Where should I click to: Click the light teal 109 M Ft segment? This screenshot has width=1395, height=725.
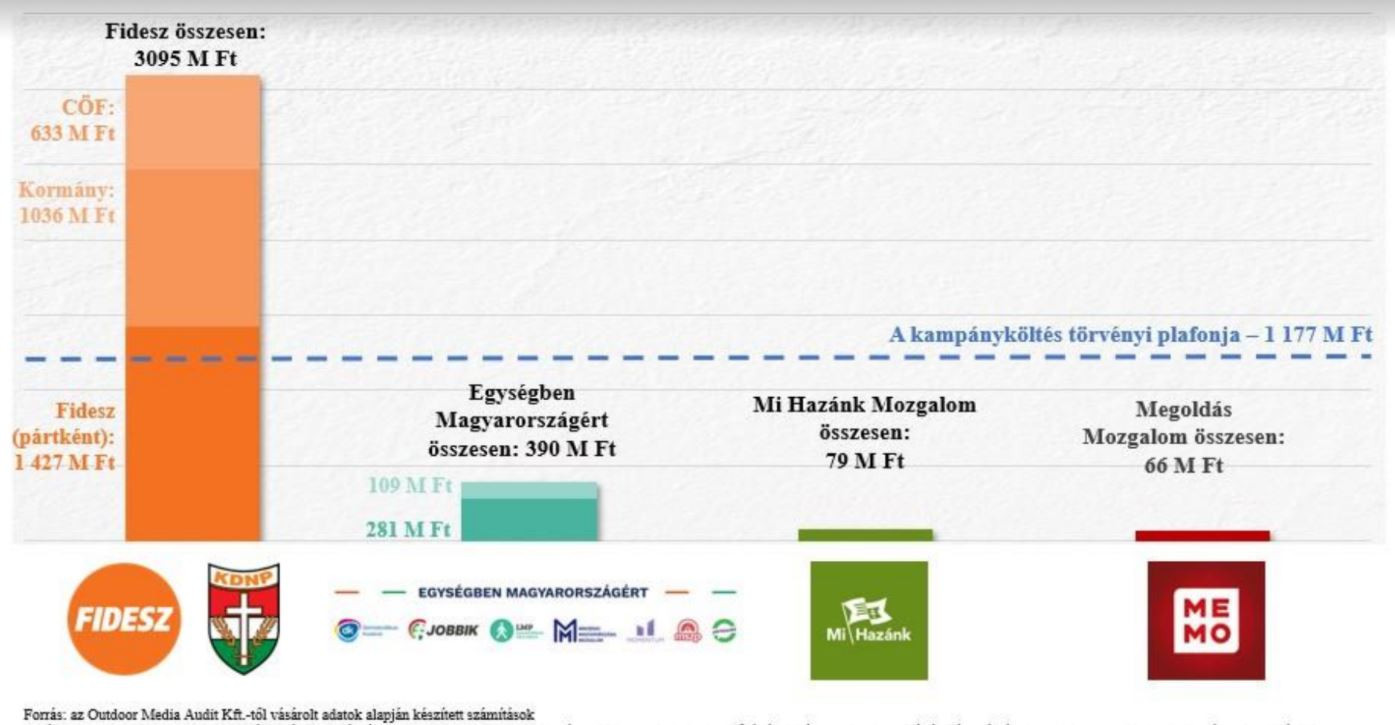530,490
